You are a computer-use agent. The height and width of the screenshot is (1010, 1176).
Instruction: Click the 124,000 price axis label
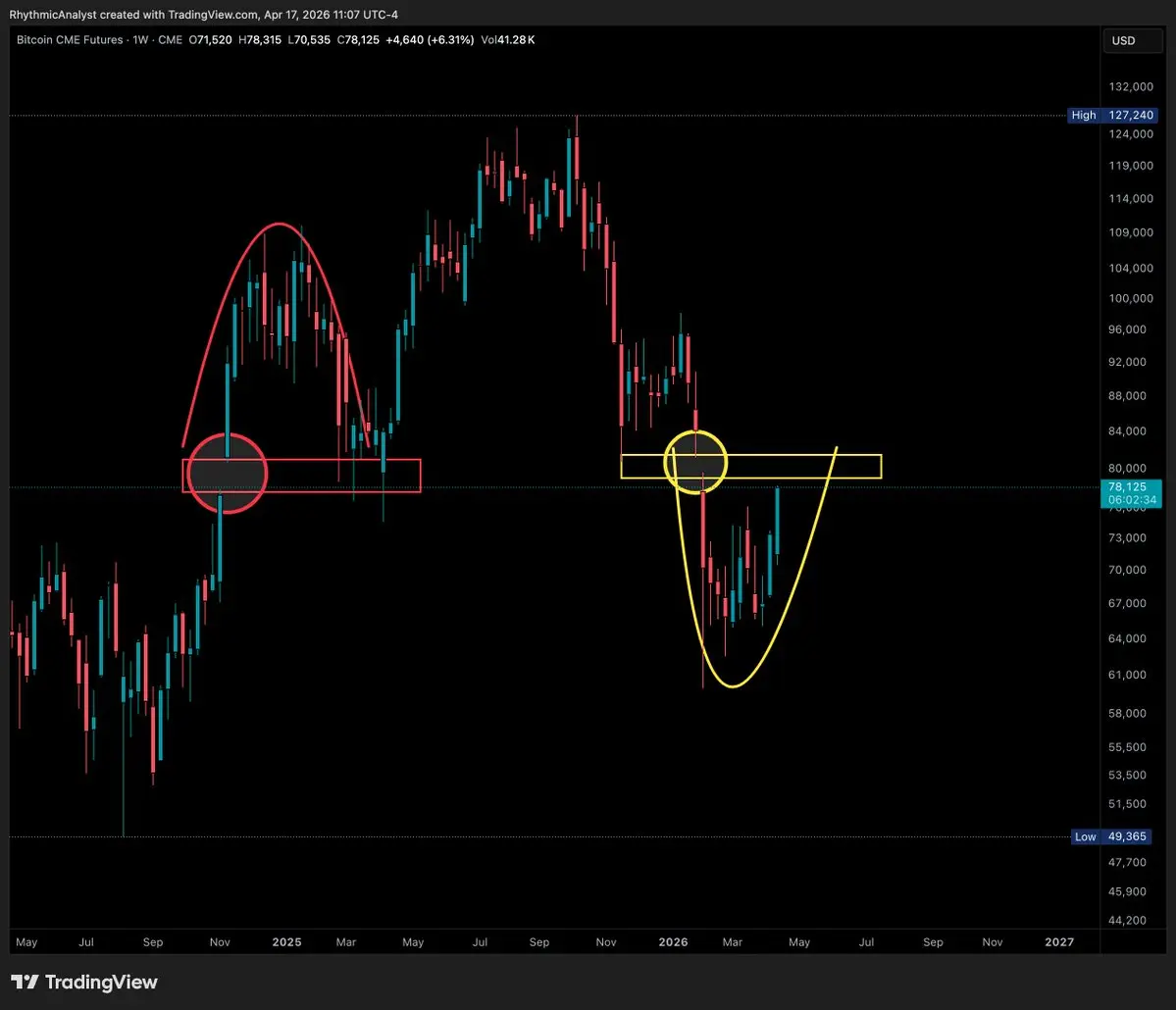coord(1131,134)
